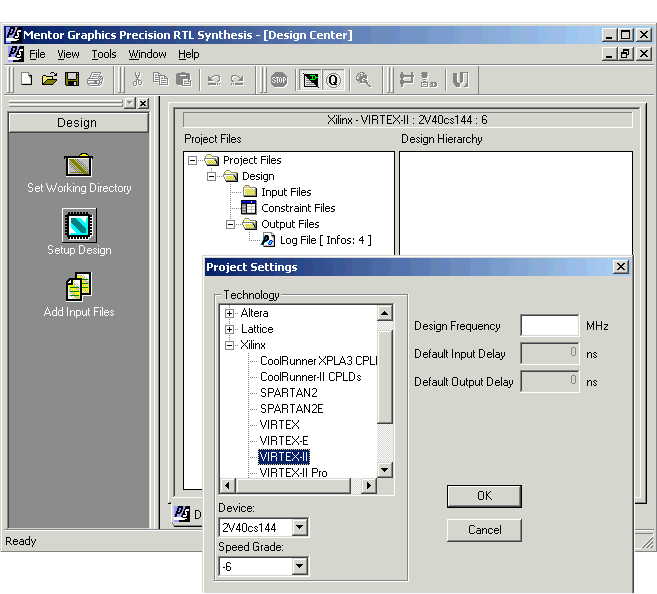Click the PS application icon in menu bar
Viewport: 657px width, 594px height.
(16, 54)
